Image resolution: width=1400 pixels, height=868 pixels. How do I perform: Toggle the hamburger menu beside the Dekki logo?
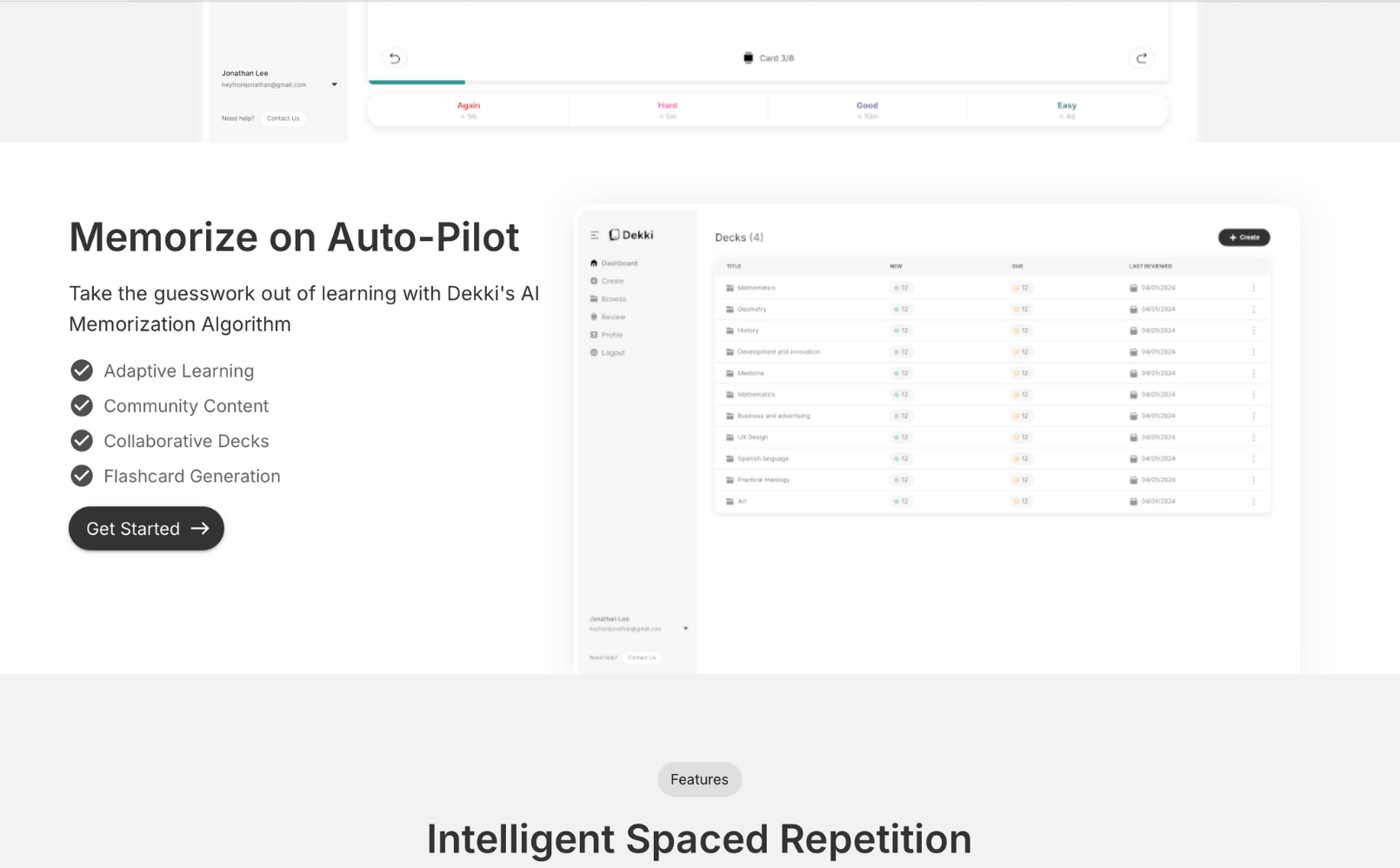coord(595,235)
